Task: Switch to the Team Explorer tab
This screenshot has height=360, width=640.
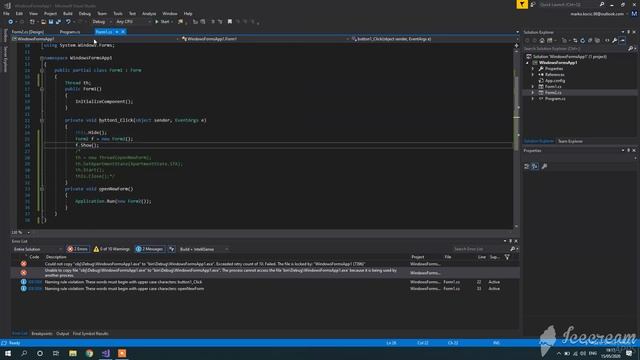Action: 570,141
